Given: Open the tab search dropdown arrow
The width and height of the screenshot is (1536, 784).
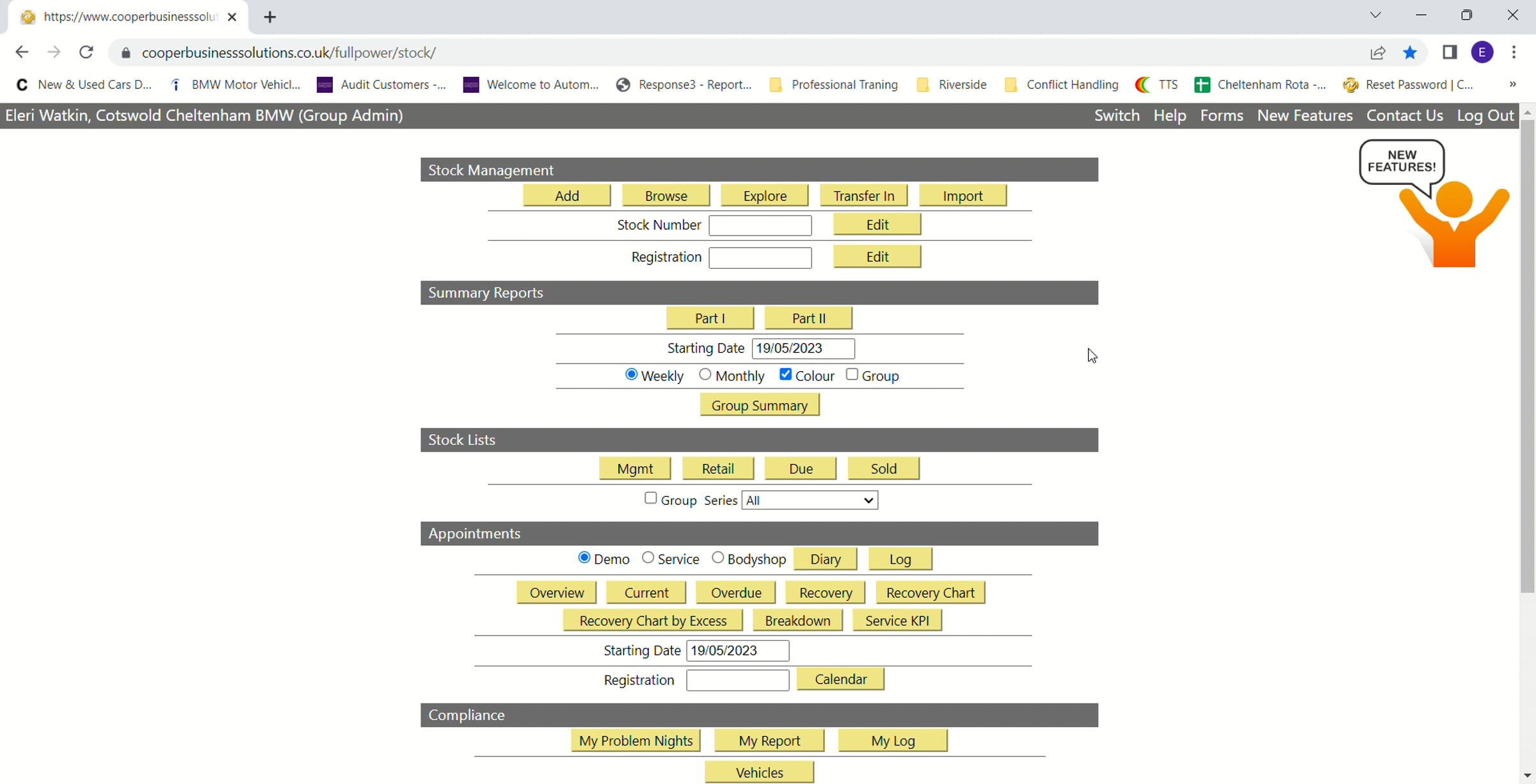Looking at the screenshot, I should [x=1375, y=15].
